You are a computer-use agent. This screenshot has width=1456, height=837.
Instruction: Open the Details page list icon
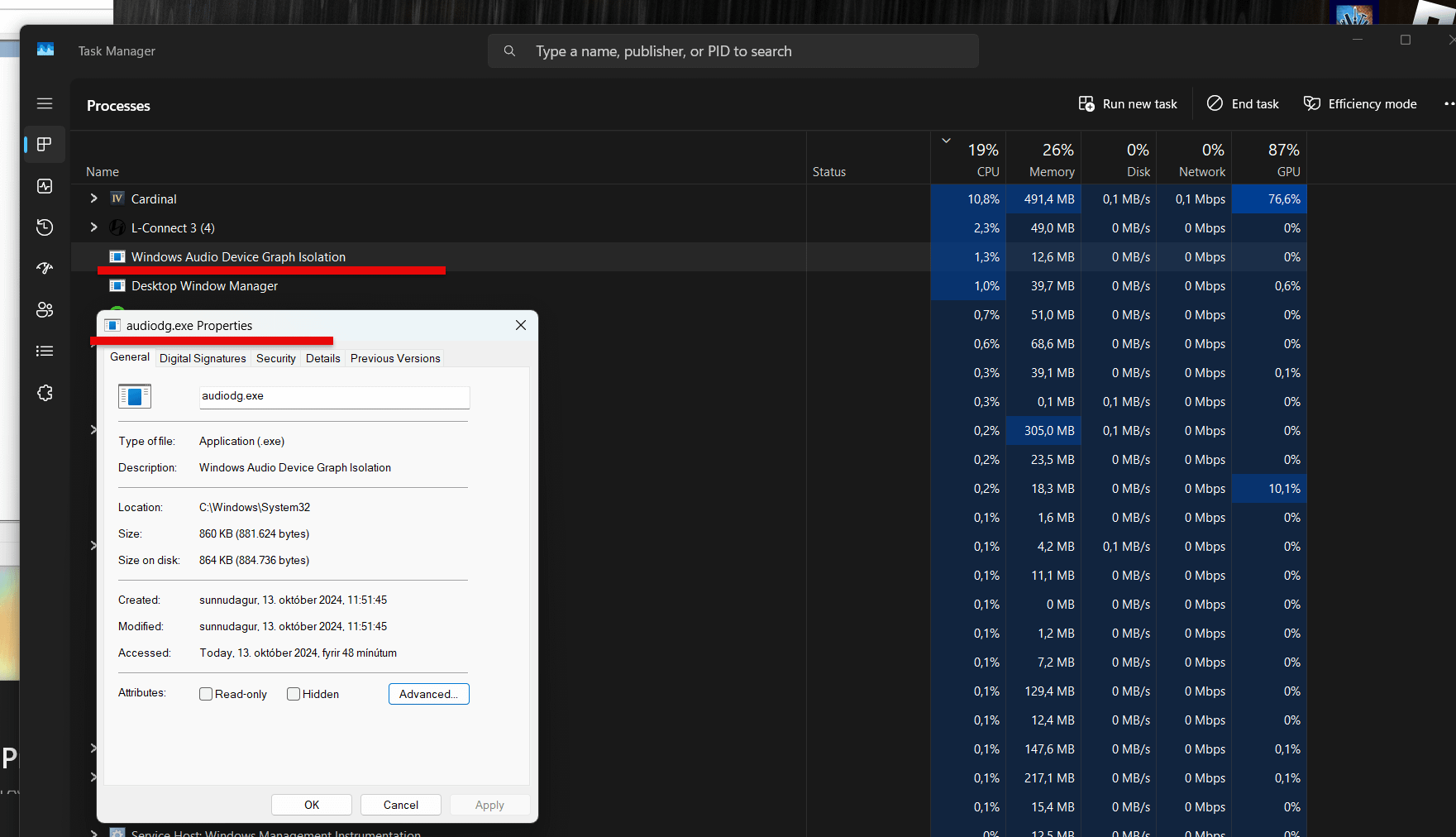[45, 351]
